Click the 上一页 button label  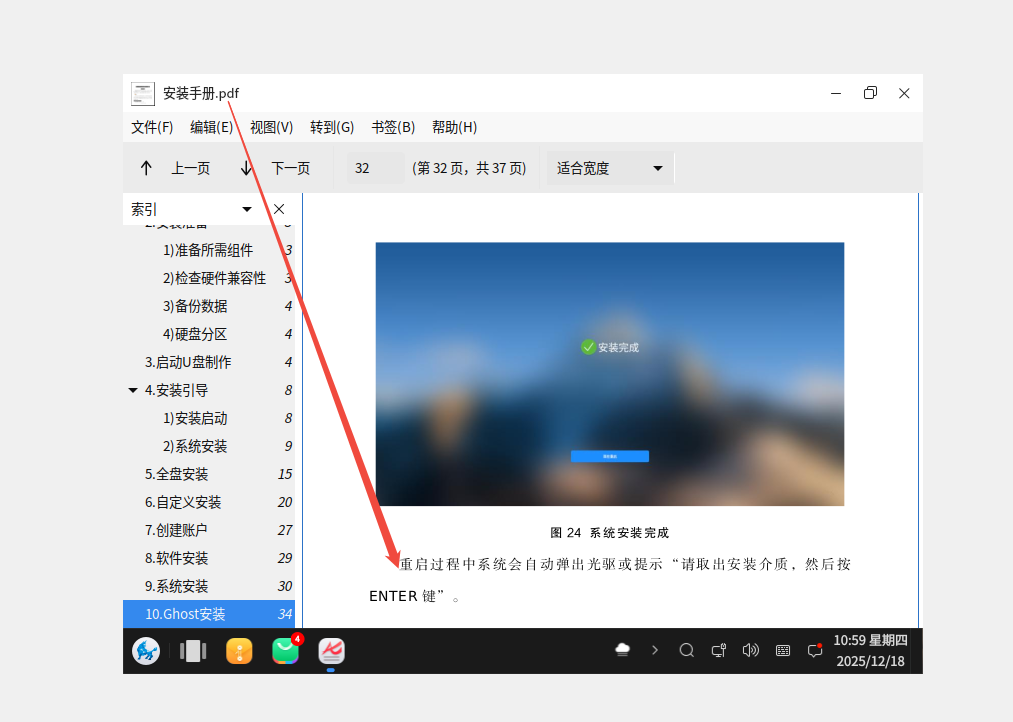pos(191,169)
